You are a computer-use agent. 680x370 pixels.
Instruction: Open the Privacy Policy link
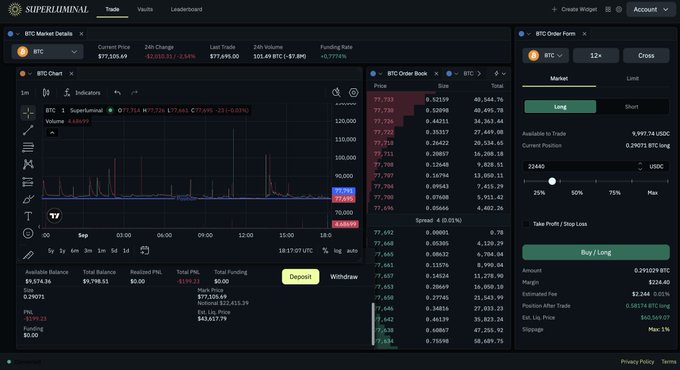pyautogui.click(x=637, y=362)
